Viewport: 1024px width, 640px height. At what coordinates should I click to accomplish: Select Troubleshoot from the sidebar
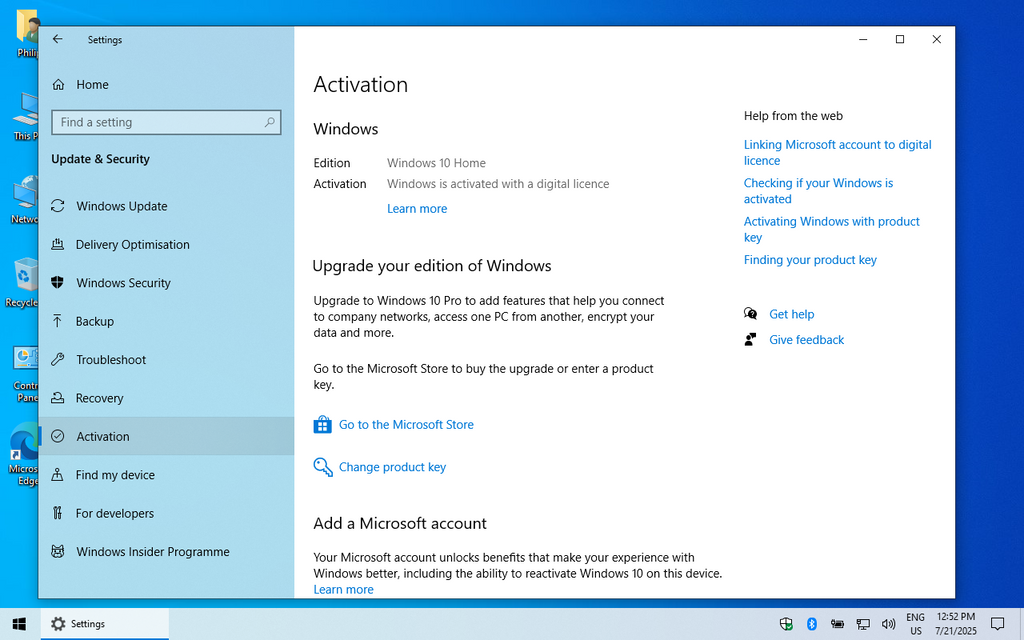pyautogui.click(x=167, y=360)
